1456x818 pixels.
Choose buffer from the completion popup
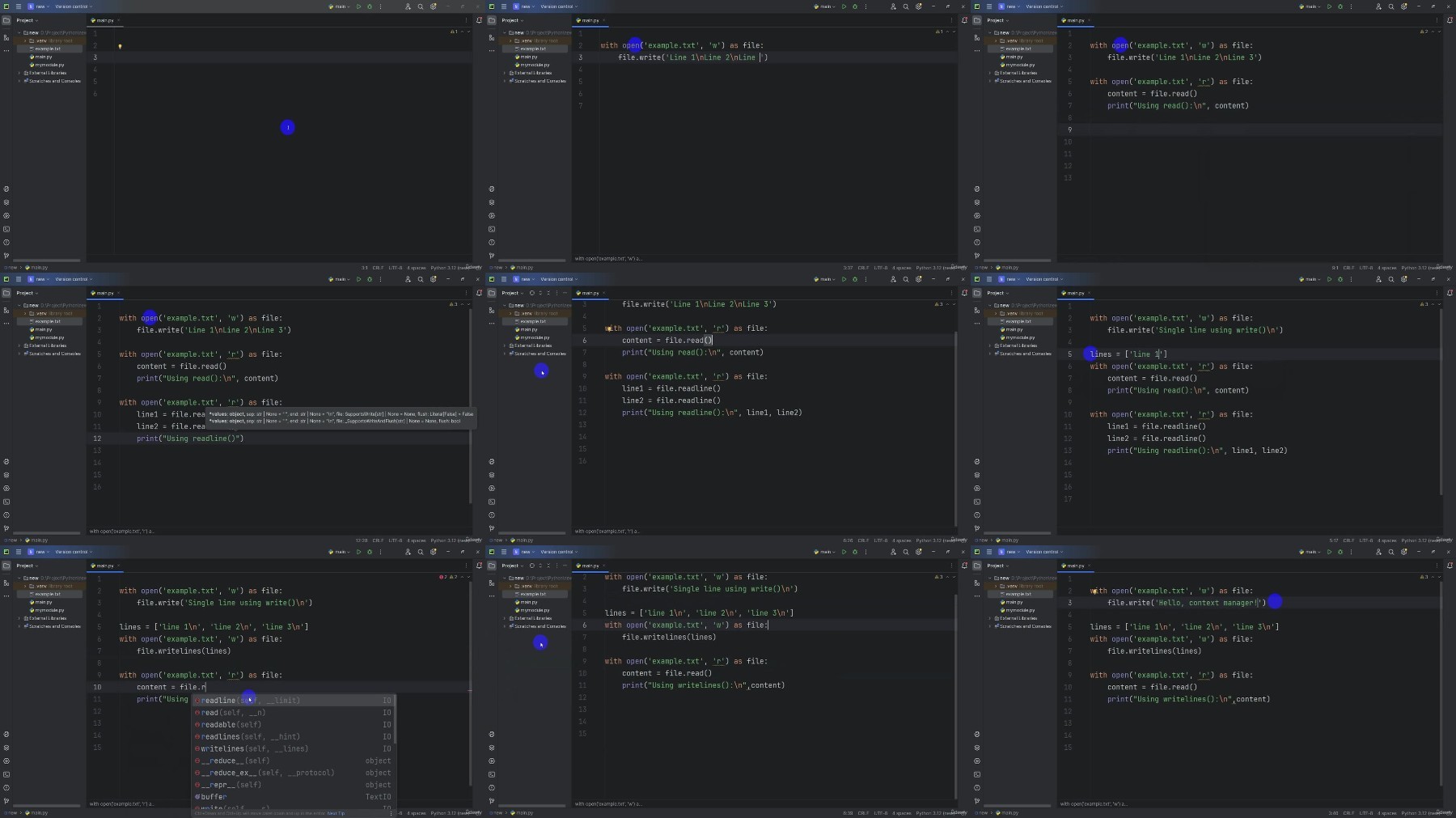(x=294, y=797)
